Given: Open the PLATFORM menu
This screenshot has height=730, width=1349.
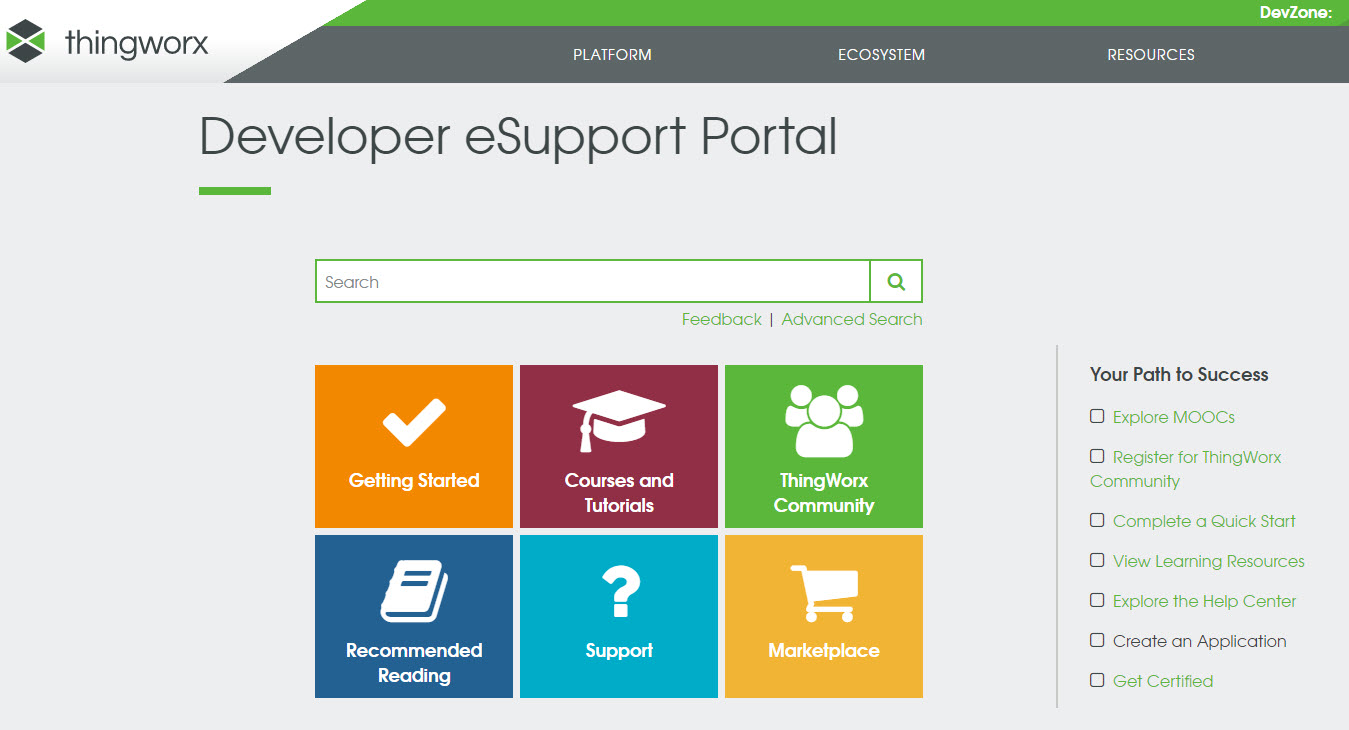Looking at the screenshot, I should click(x=612, y=55).
